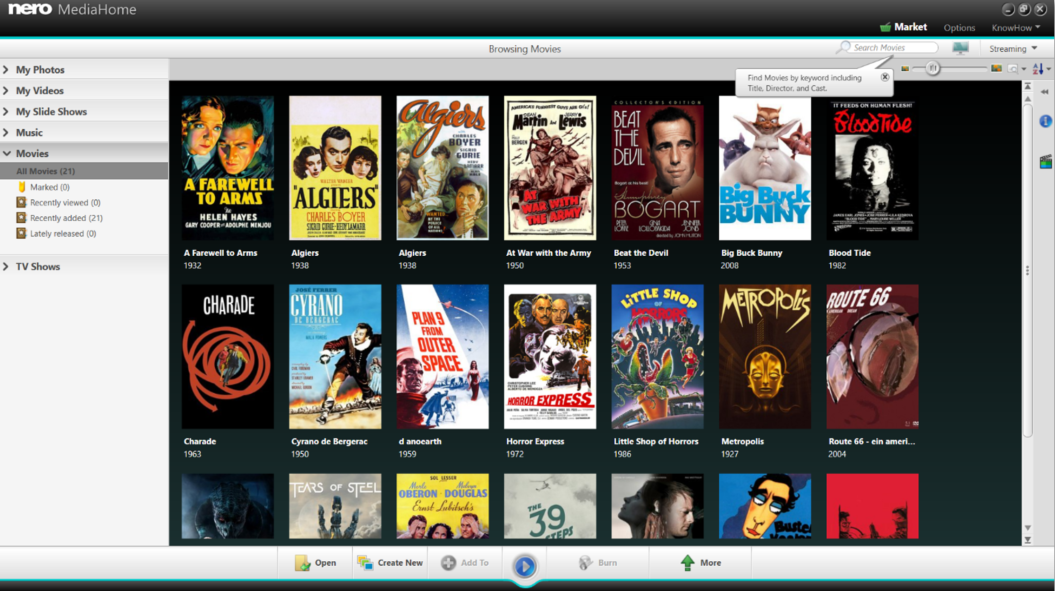The height and width of the screenshot is (591, 1055).
Task: Collapse the right side panel
Action: click(x=1045, y=92)
